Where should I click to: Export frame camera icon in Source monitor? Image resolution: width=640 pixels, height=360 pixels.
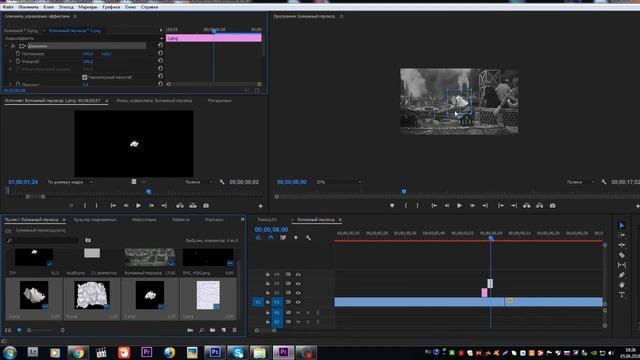pos(206,206)
